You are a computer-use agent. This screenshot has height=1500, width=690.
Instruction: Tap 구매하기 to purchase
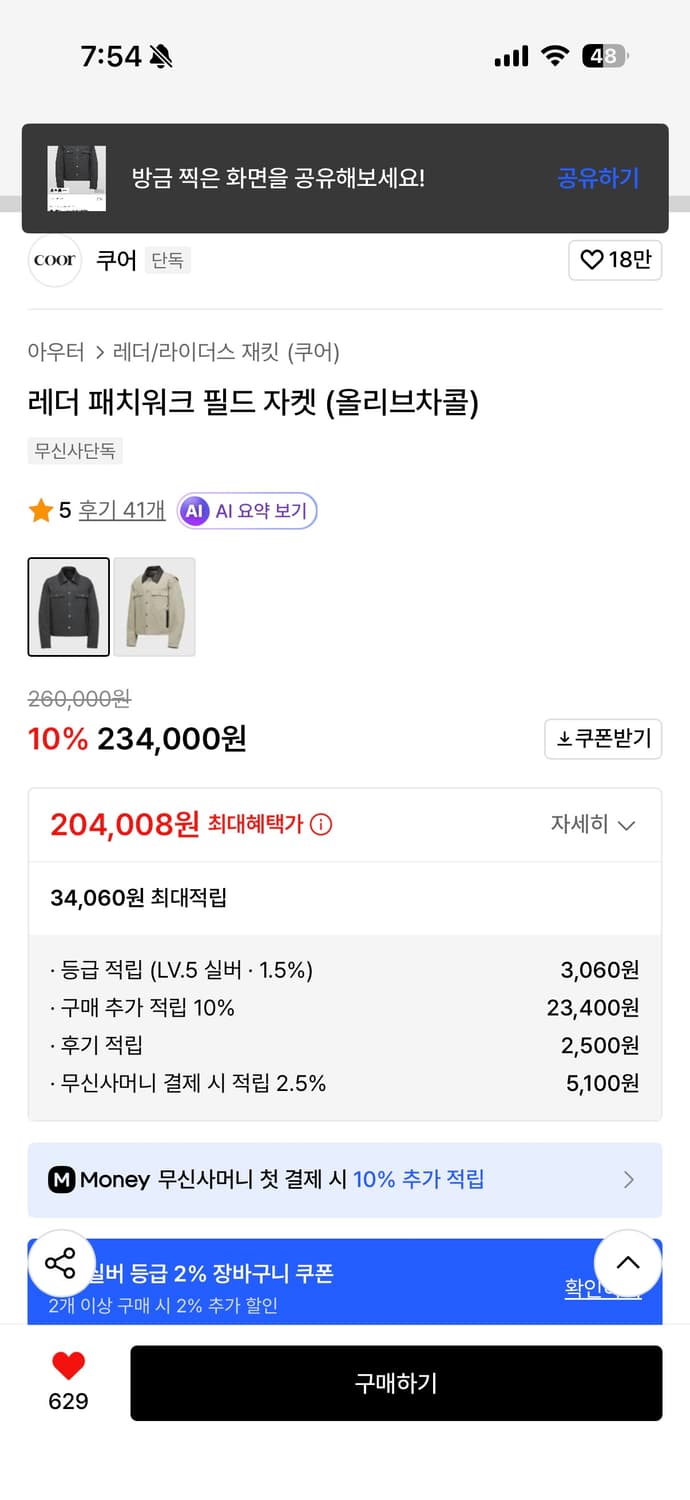point(396,1383)
